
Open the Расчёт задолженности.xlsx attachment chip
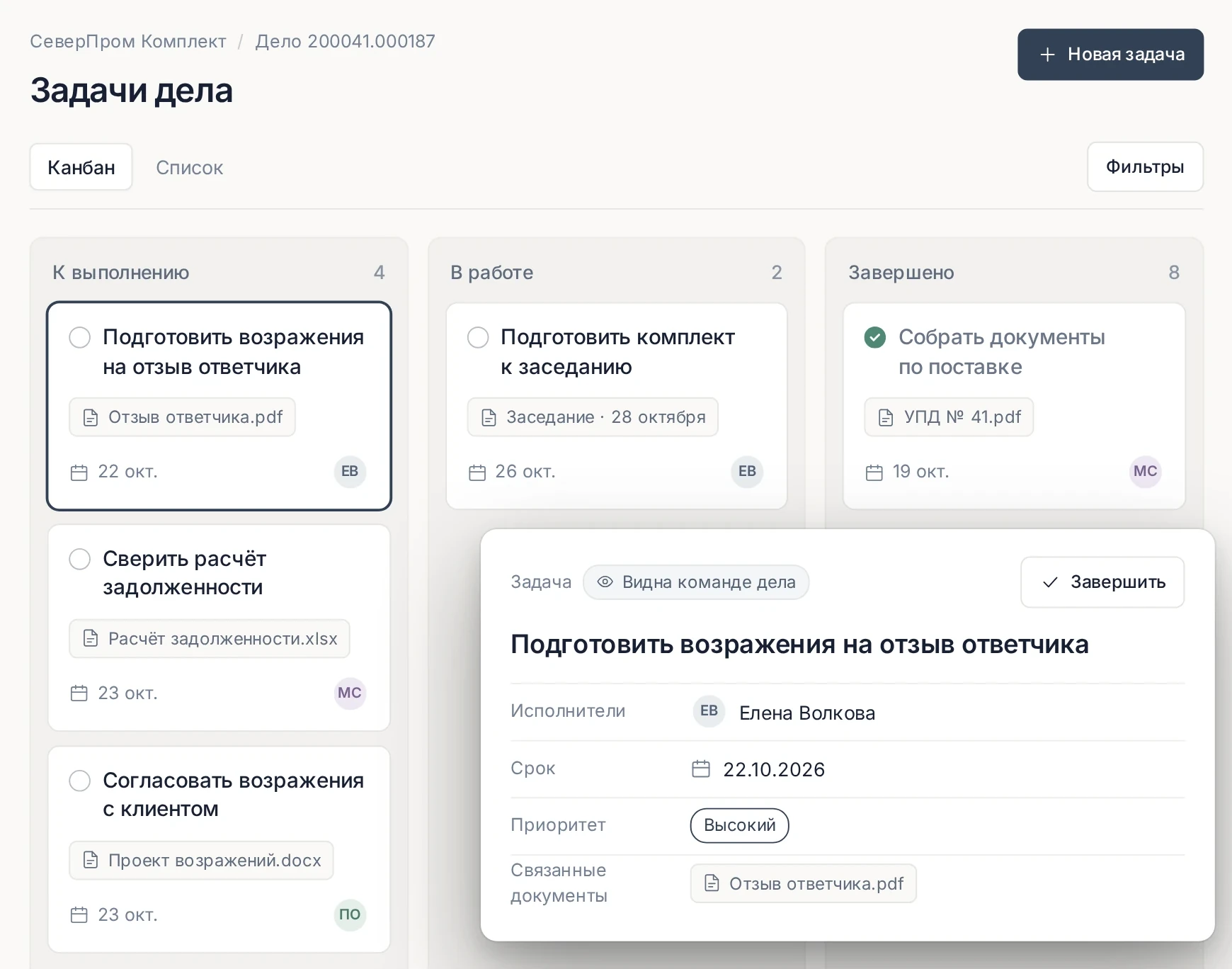(x=210, y=639)
